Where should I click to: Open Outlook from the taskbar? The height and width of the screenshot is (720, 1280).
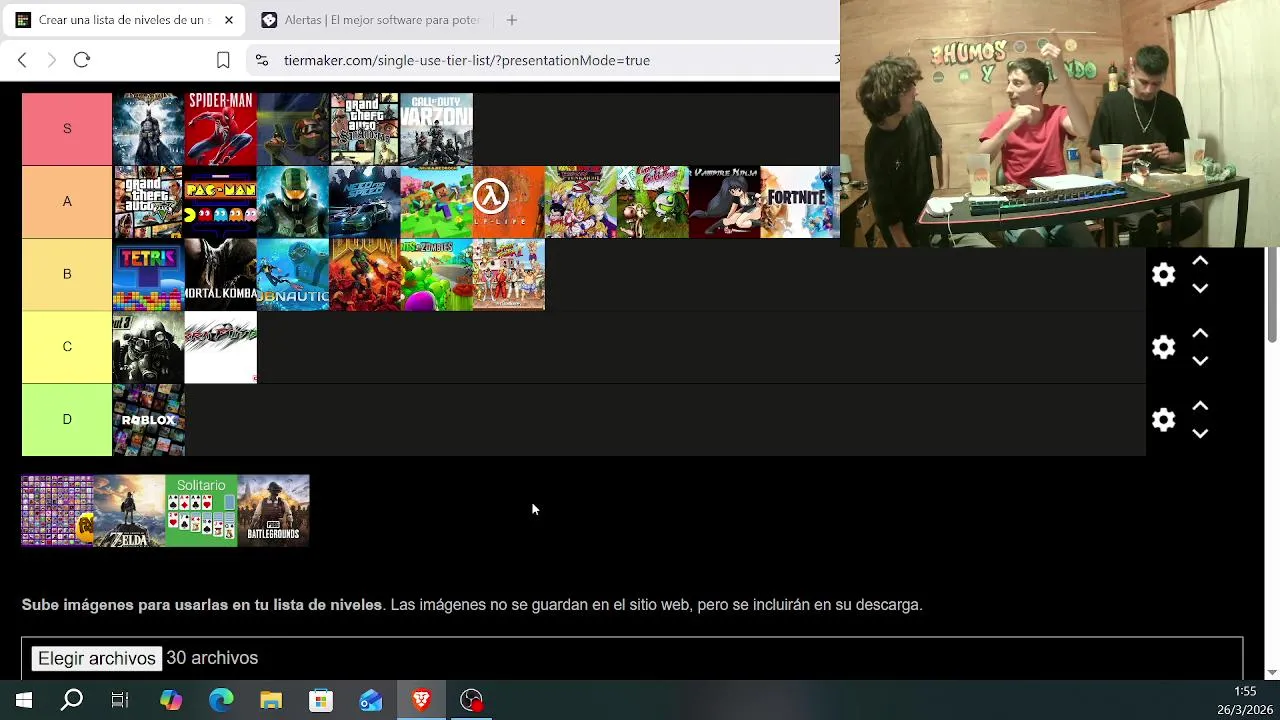point(371,700)
